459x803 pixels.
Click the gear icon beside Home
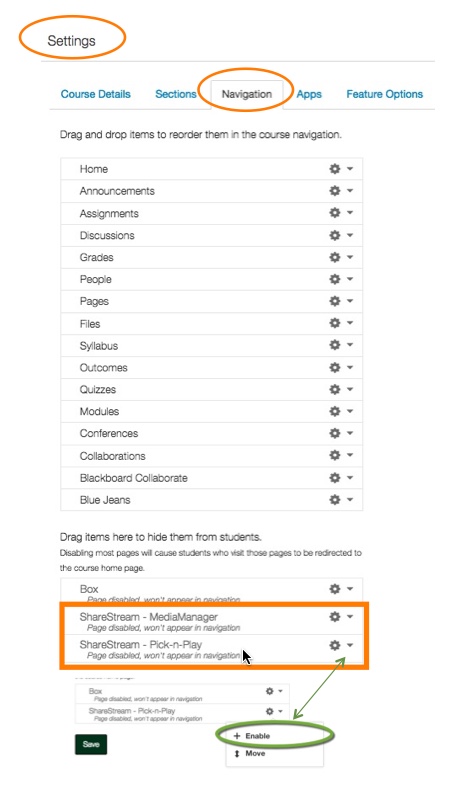pyautogui.click(x=335, y=168)
